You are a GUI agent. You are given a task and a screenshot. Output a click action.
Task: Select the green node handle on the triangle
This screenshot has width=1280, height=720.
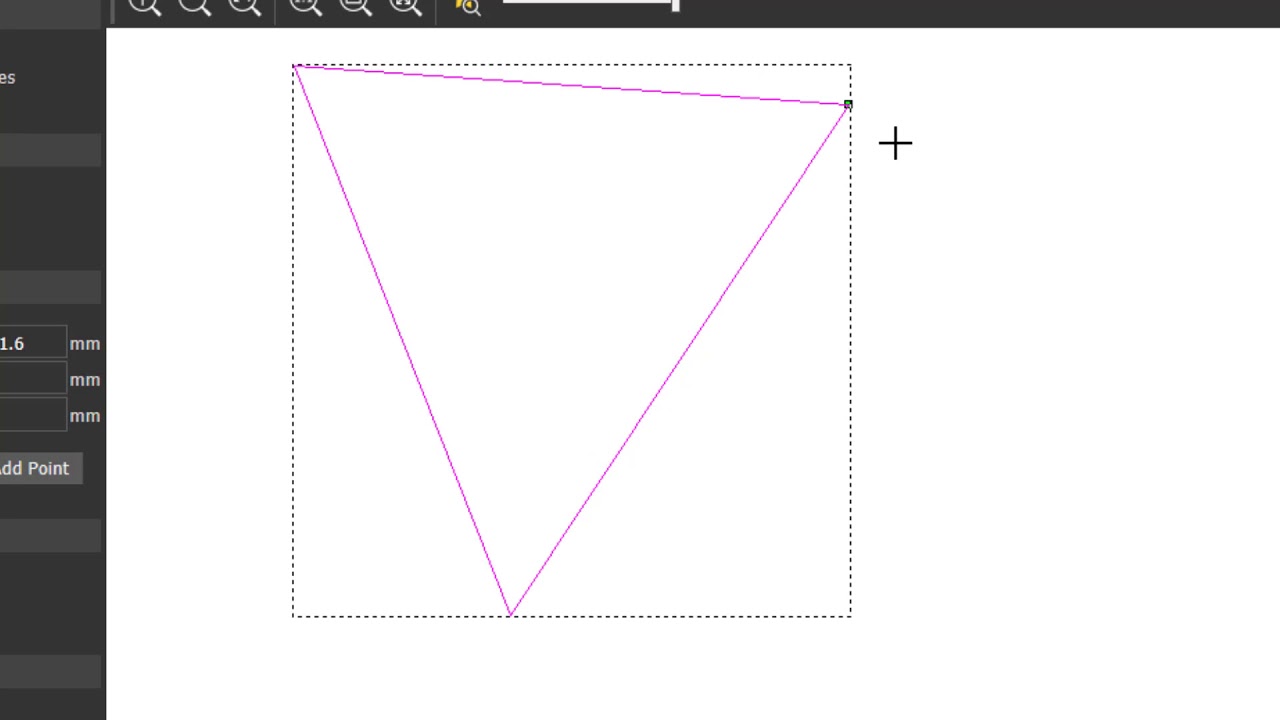tap(848, 104)
